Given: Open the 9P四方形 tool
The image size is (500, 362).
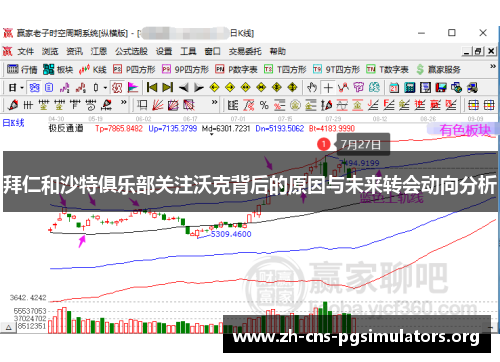Looking at the screenshot, I should click(185, 69).
